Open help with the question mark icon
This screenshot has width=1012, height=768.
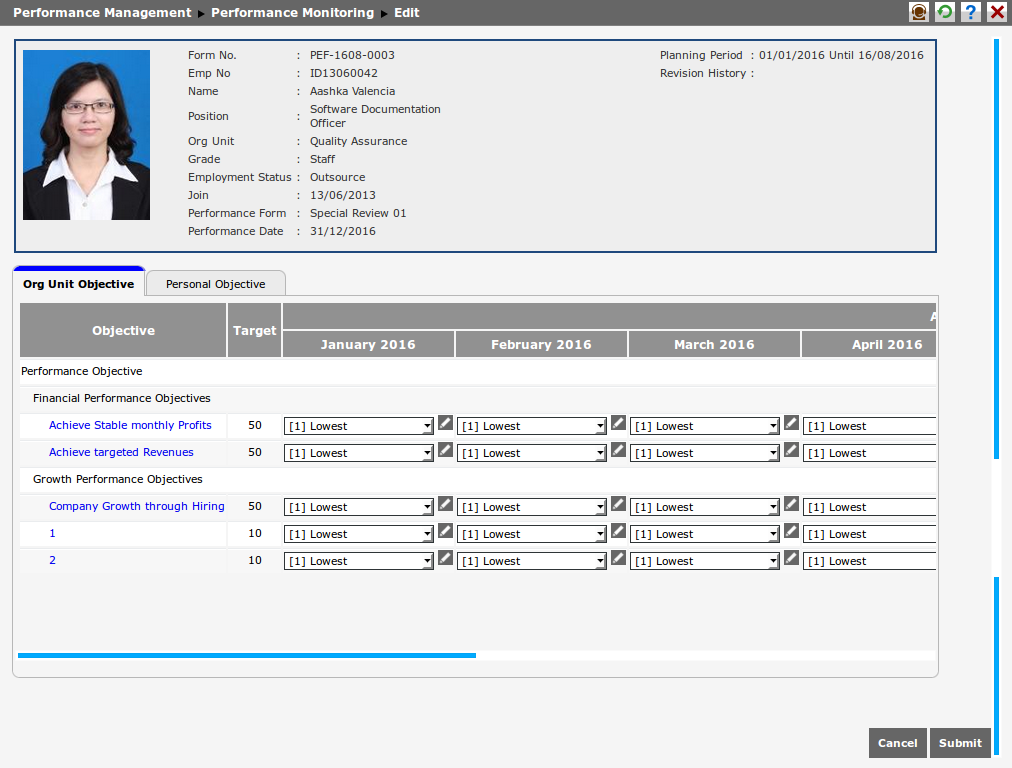click(971, 12)
